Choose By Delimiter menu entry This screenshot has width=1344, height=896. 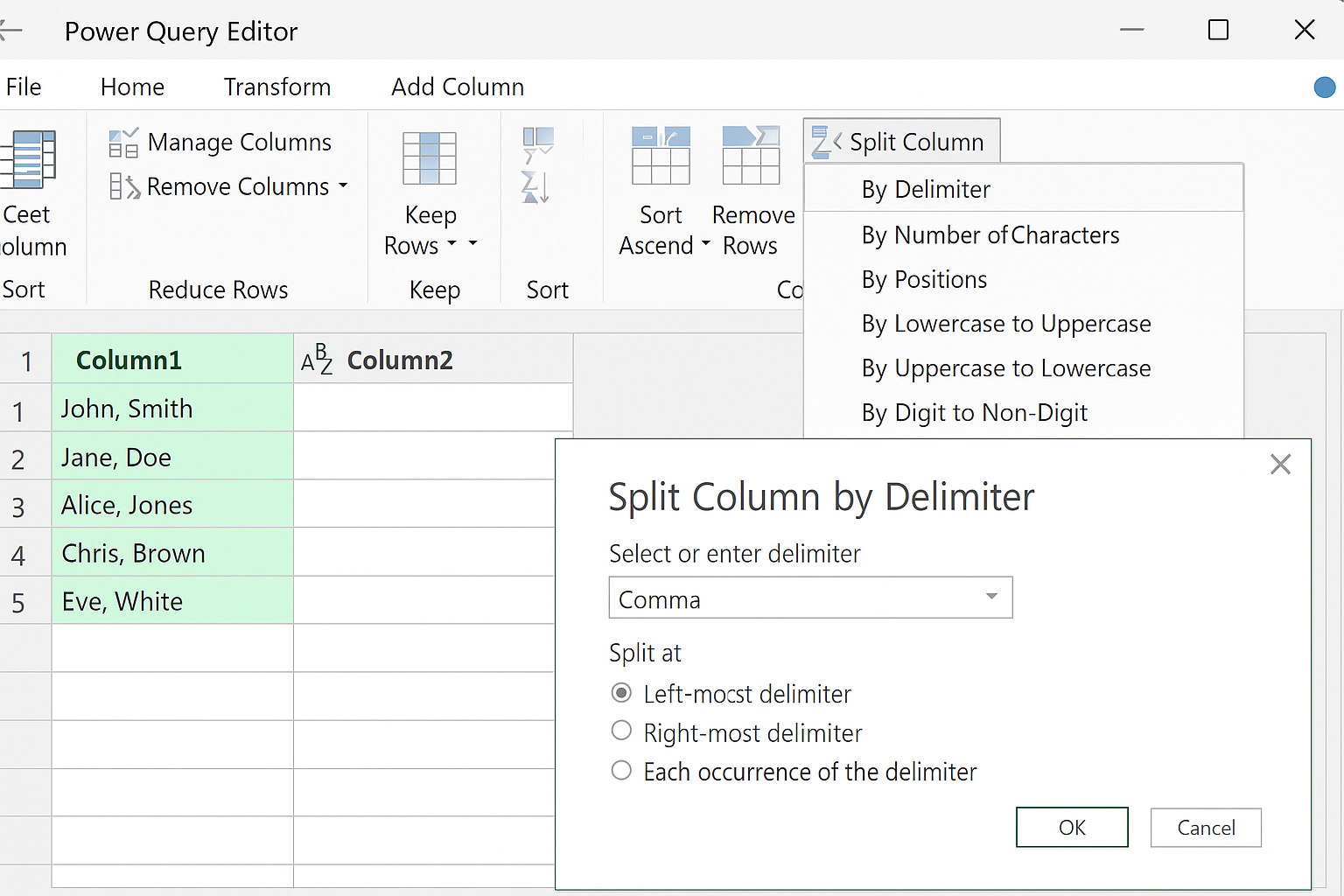1023,189
